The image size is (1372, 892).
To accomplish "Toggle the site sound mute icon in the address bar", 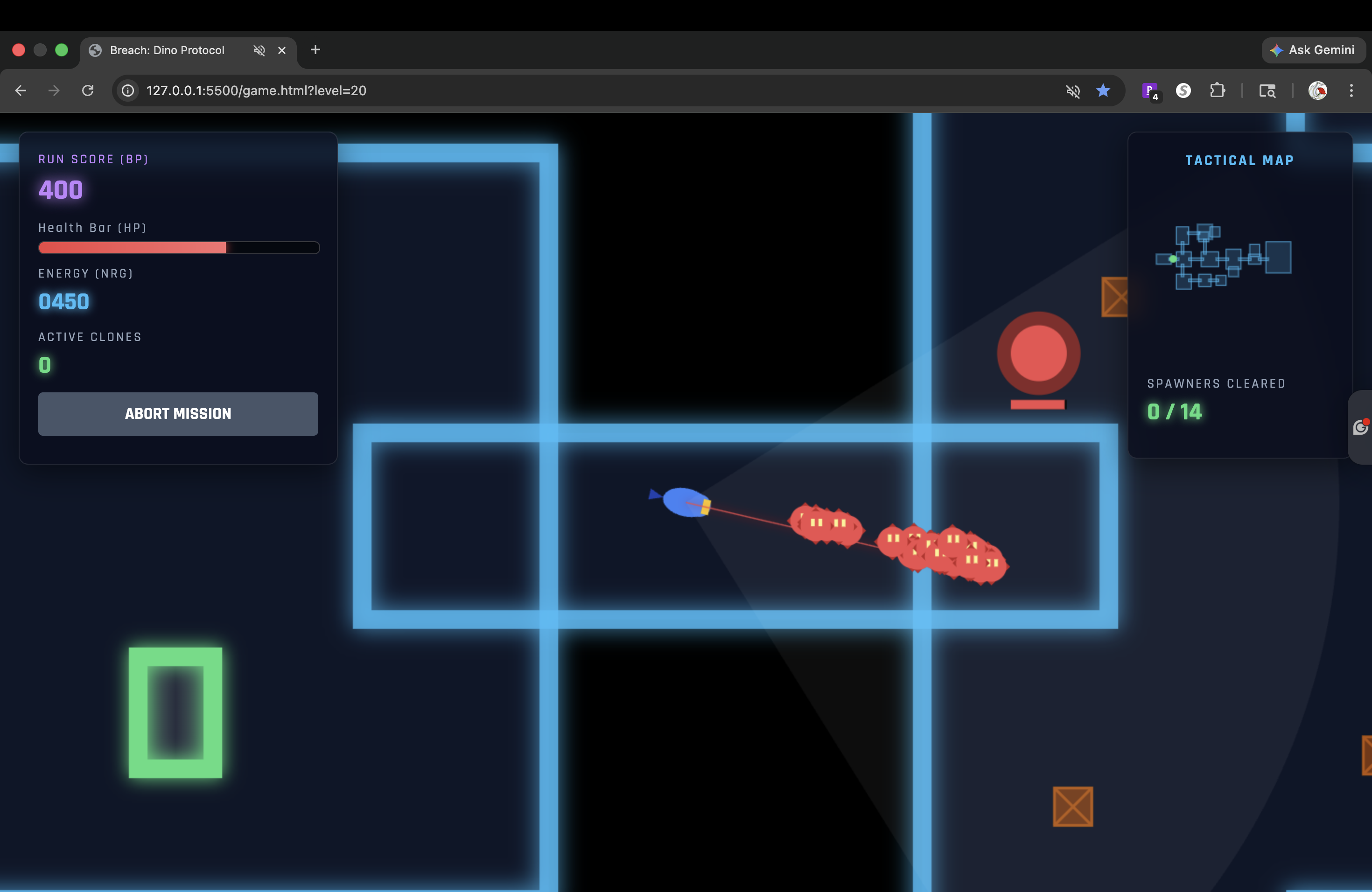I will coord(1072,91).
